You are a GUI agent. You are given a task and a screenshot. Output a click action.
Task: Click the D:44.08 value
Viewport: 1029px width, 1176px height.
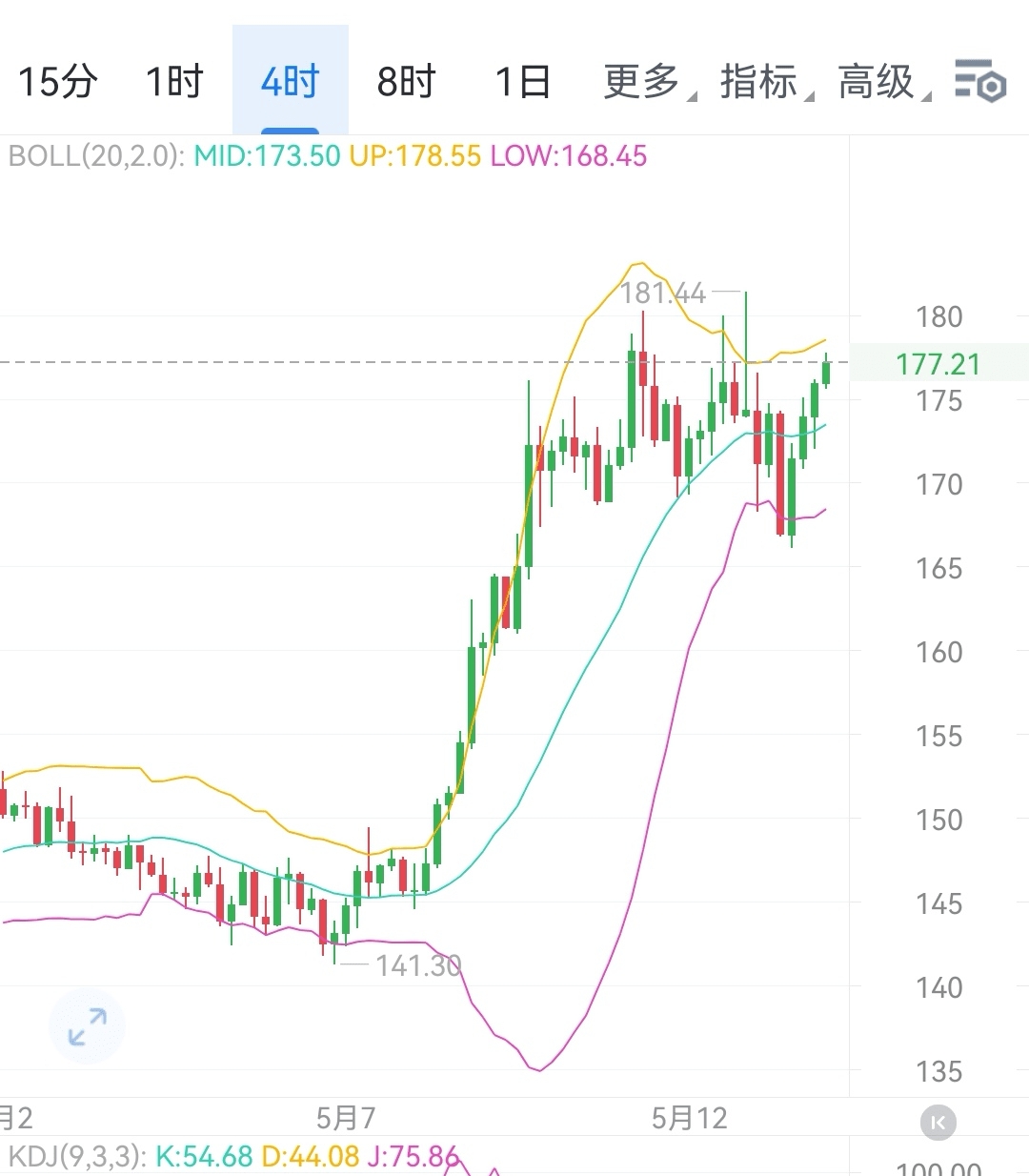311,1157
